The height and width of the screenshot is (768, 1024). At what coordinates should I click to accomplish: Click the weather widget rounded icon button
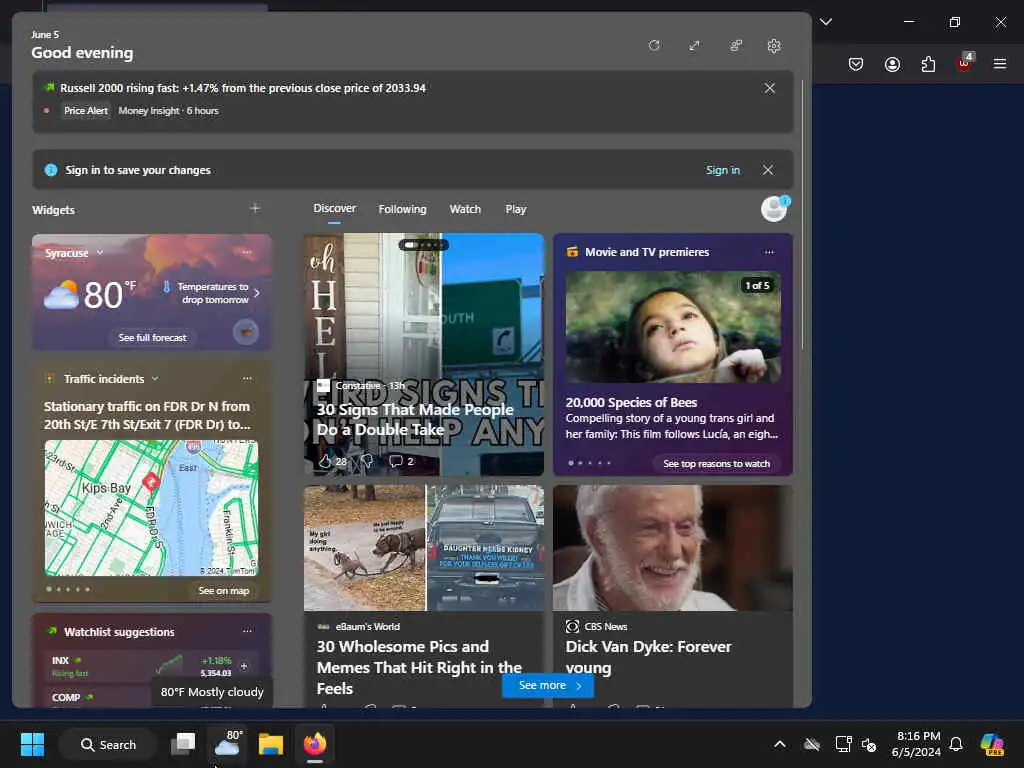(x=246, y=332)
